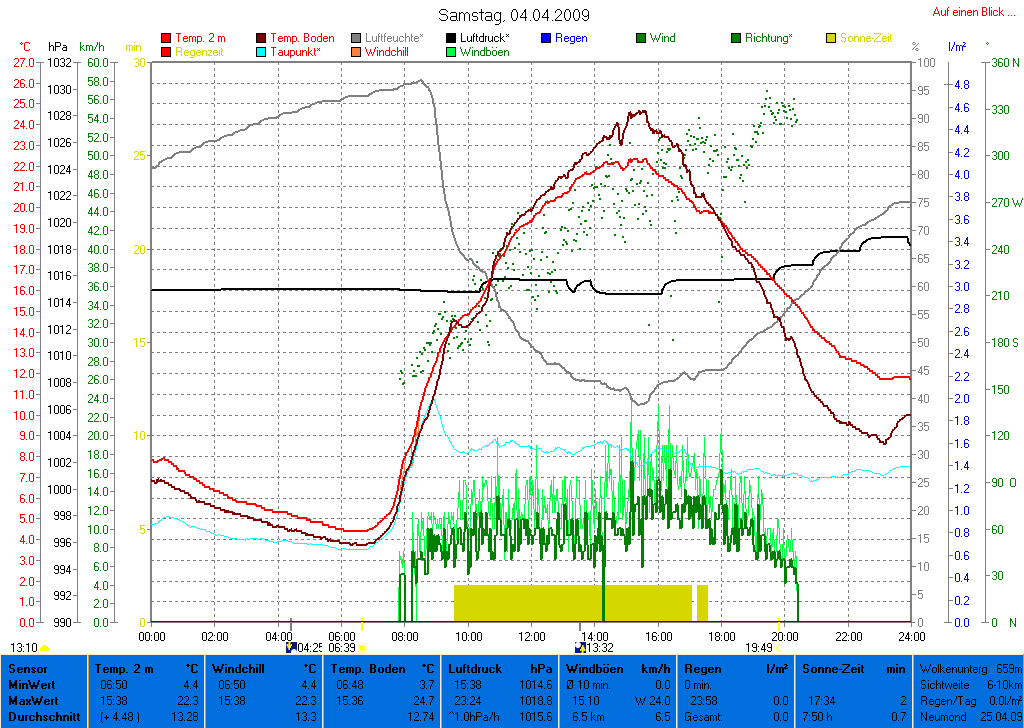Click the cyan Taupunkt legend square

click(262, 52)
